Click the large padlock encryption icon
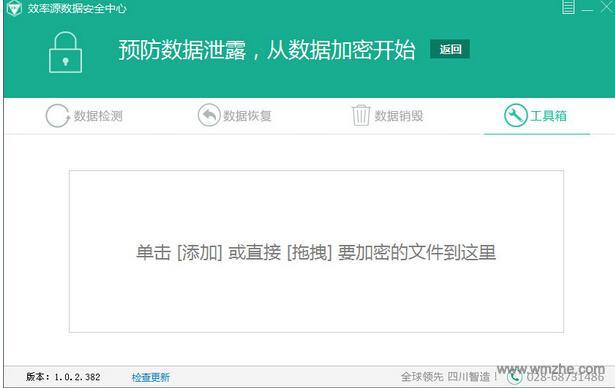 [x=66, y=53]
